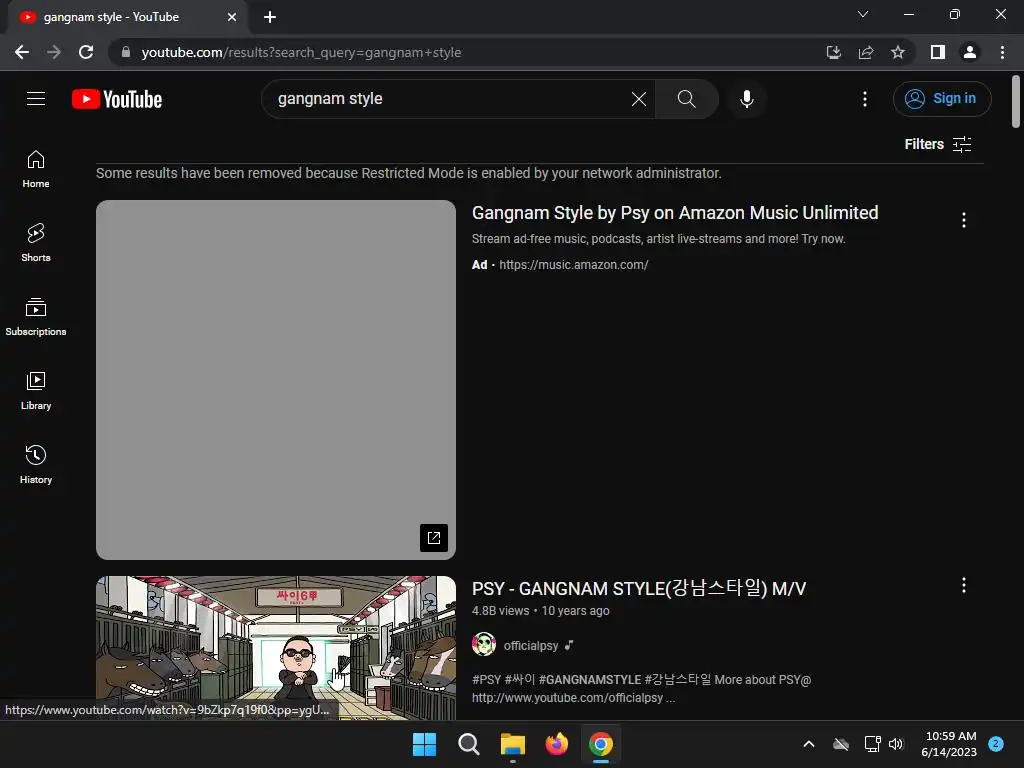This screenshot has height=768, width=1024.
Task: Click the Chrome taskbar icon
Action: tap(601, 744)
